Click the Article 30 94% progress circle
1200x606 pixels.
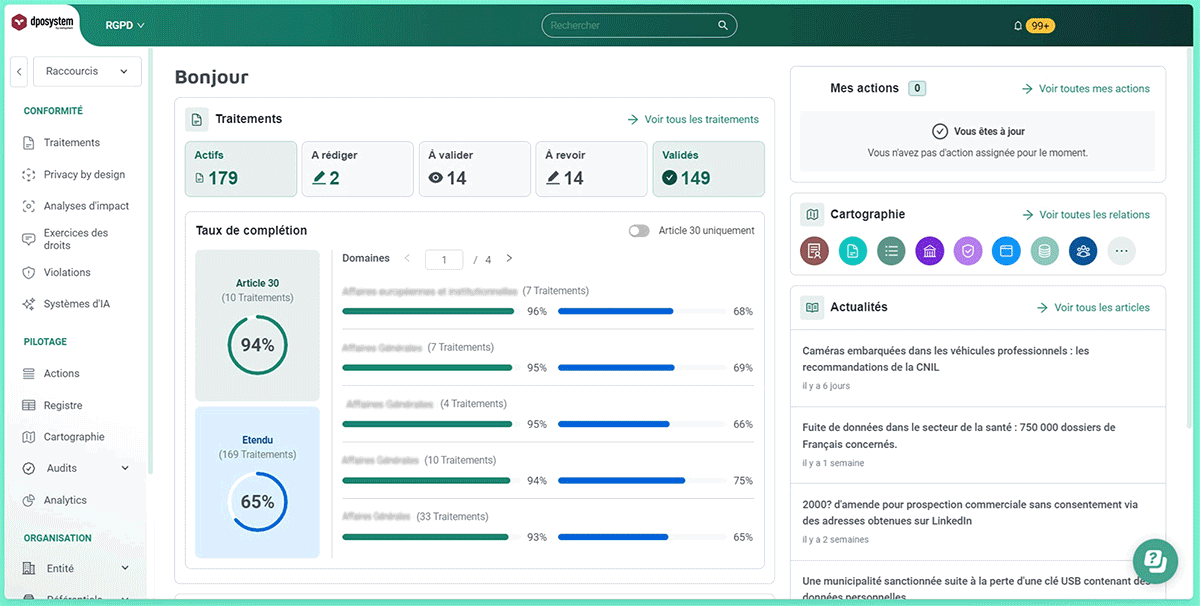[257, 344]
